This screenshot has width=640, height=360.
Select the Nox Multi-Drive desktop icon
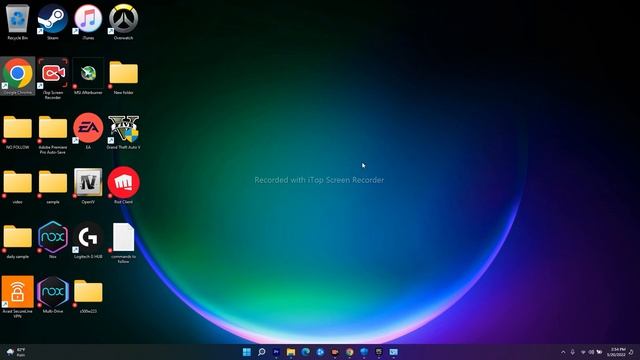click(53, 295)
